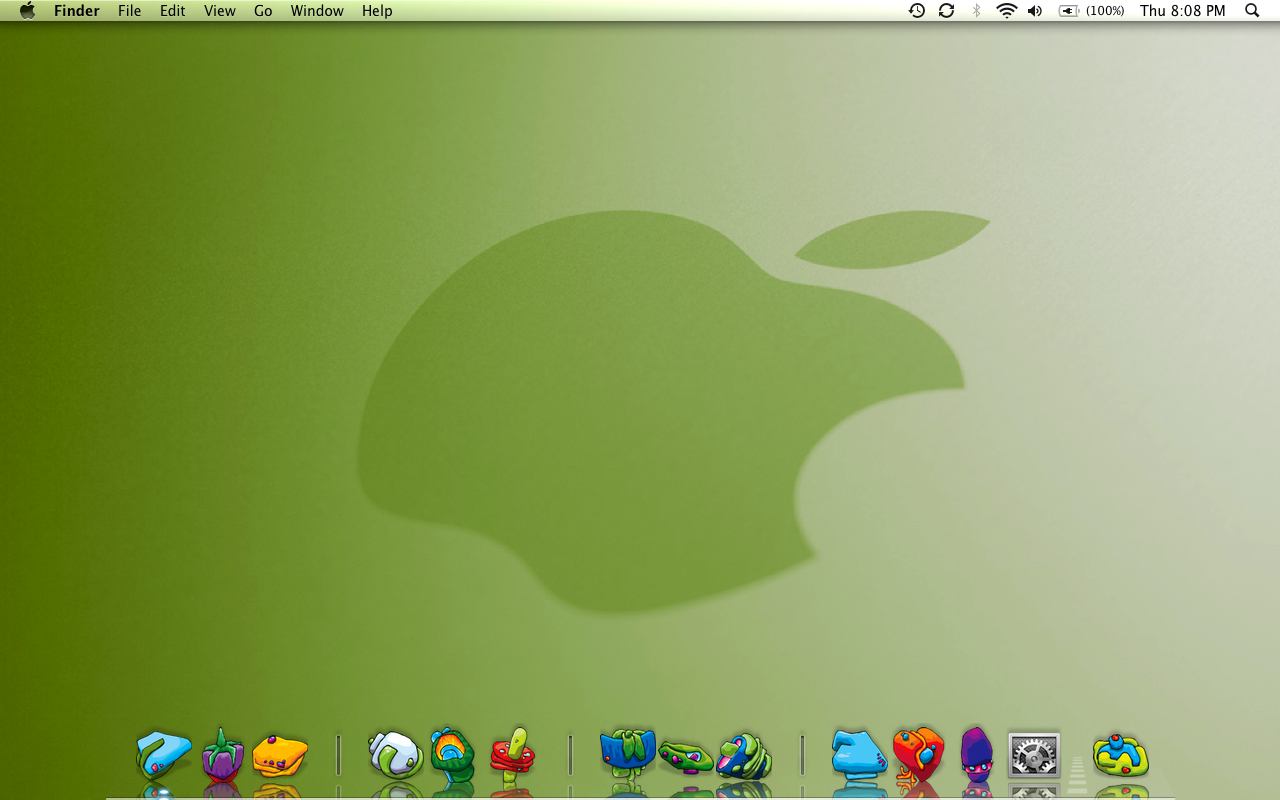This screenshot has height=800, width=1280.
Task: Open the purple squid-like dock icon
Action: pos(976,754)
